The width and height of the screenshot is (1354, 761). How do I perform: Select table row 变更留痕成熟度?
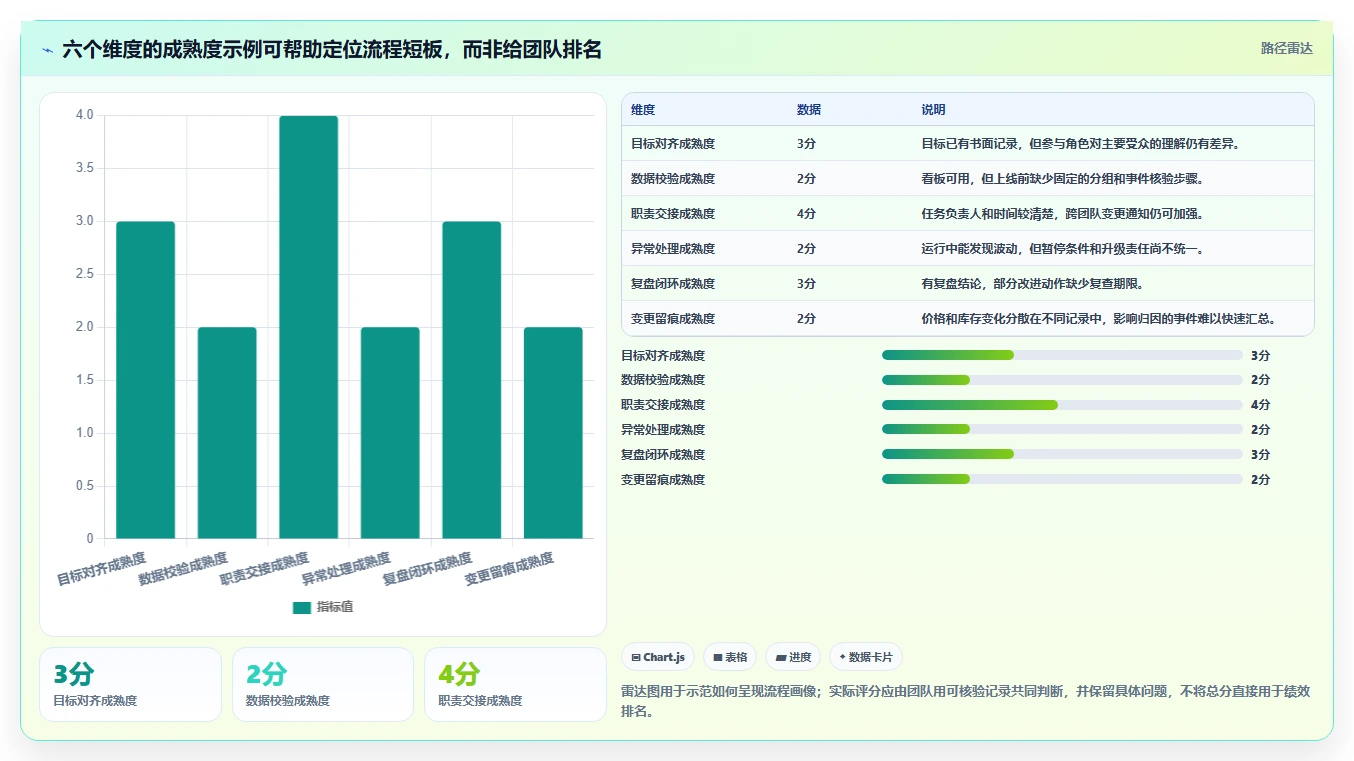pyautogui.click(x=967, y=319)
